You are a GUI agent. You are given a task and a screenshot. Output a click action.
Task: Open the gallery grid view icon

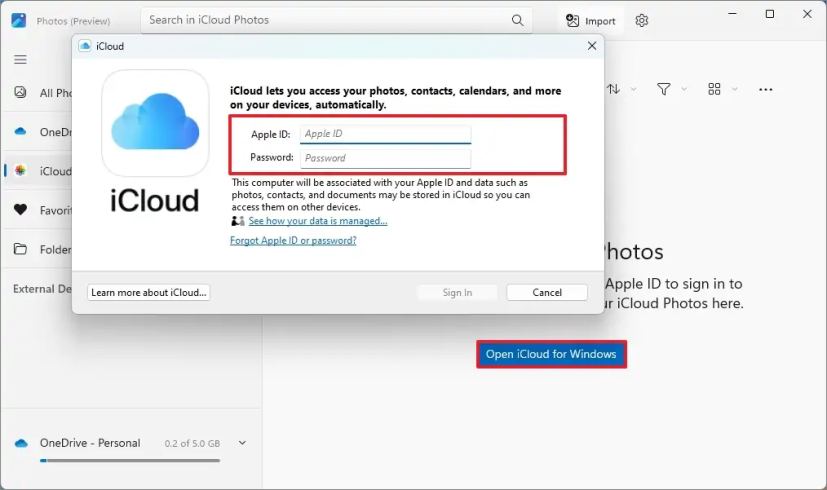click(714, 89)
